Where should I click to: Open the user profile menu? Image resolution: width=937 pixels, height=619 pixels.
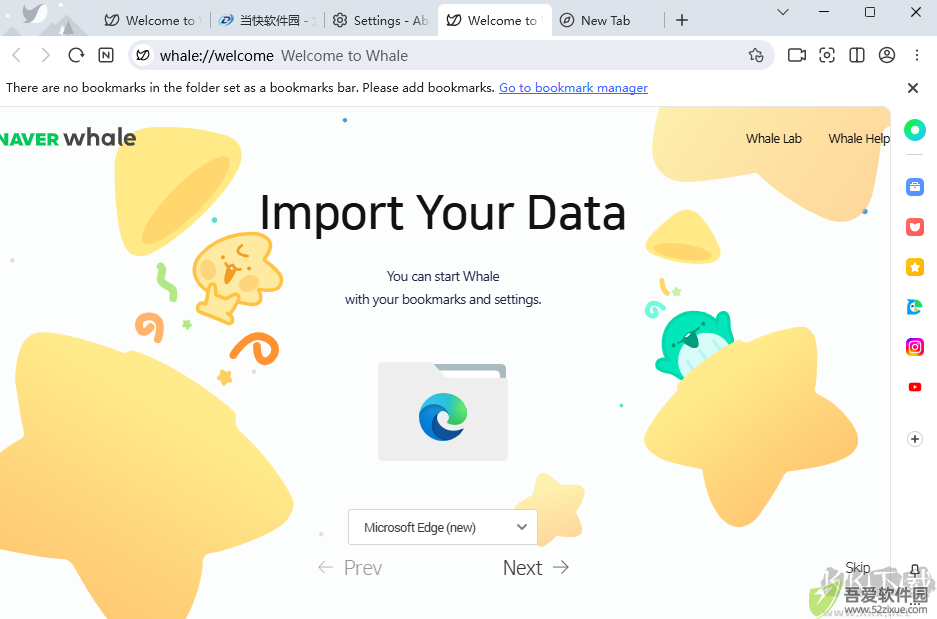click(x=887, y=56)
